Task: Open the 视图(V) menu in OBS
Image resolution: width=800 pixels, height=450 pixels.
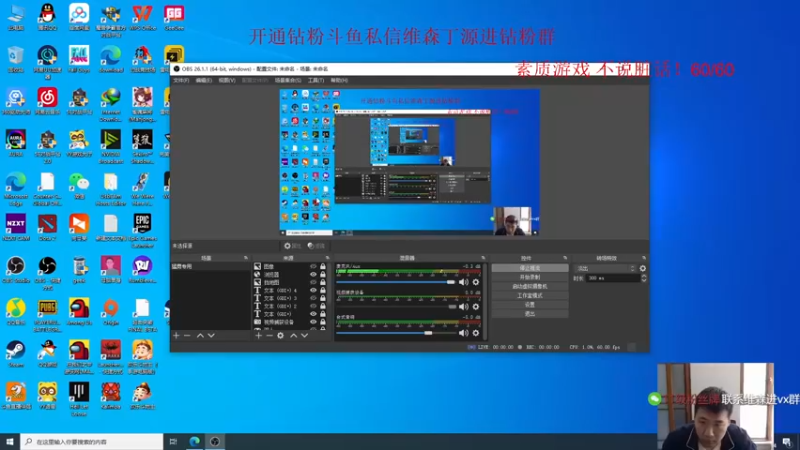Action: click(x=227, y=81)
